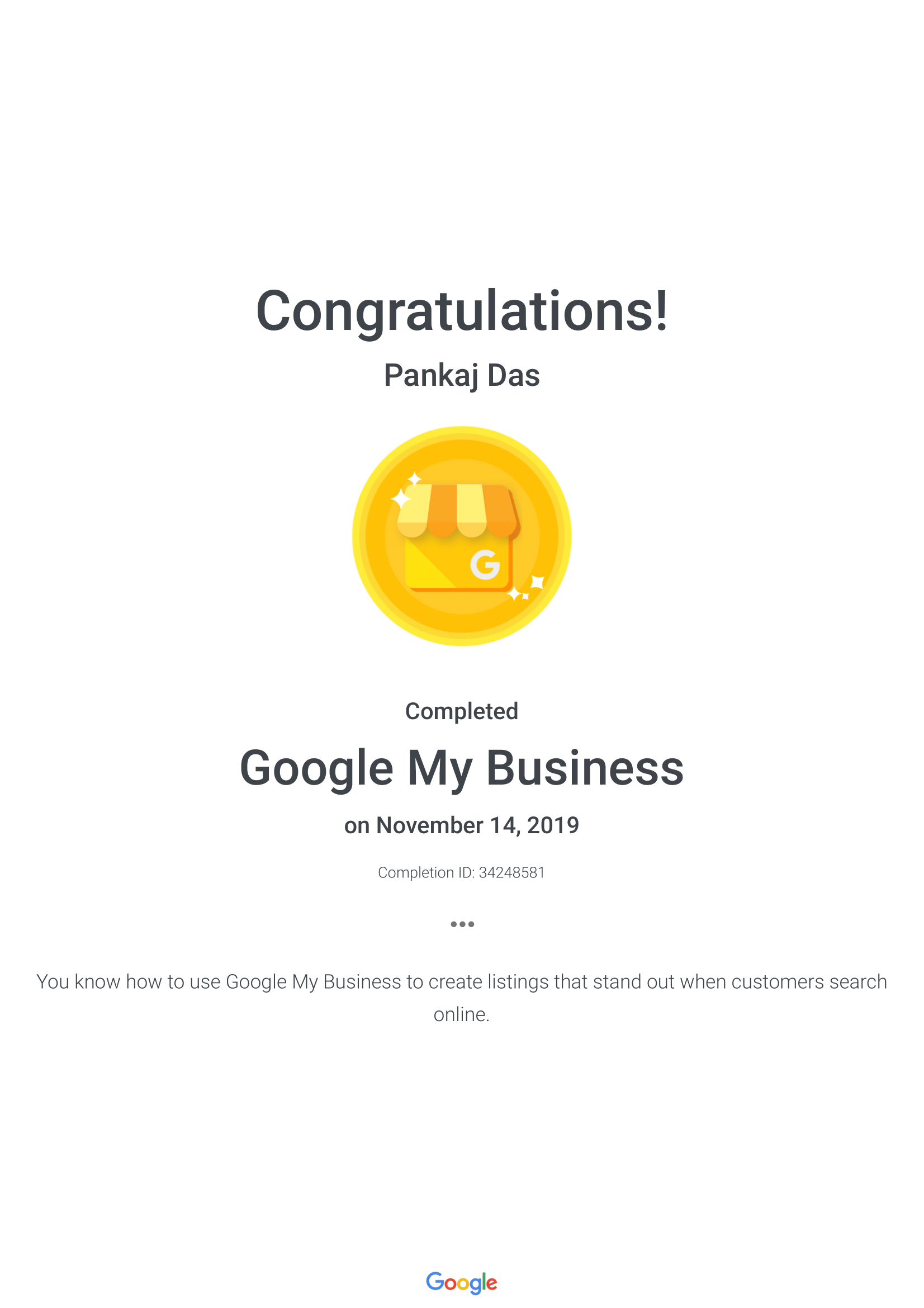This screenshot has height=1308, width=924.
Task: Click the multicolor Google logo at the bottom
Action: click(x=462, y=1282)
